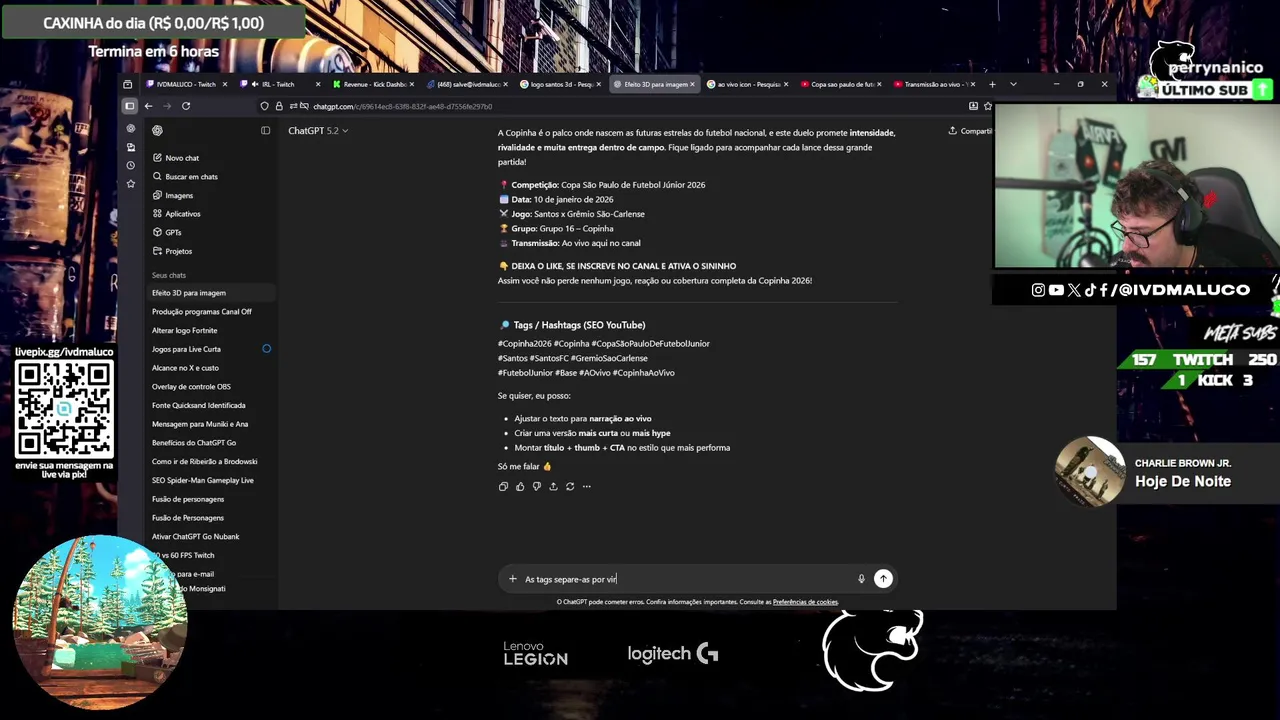Open chat Benefícios do ChatGPT Go
Viewport: 1280px width, 720px height.
click(194, 443)
